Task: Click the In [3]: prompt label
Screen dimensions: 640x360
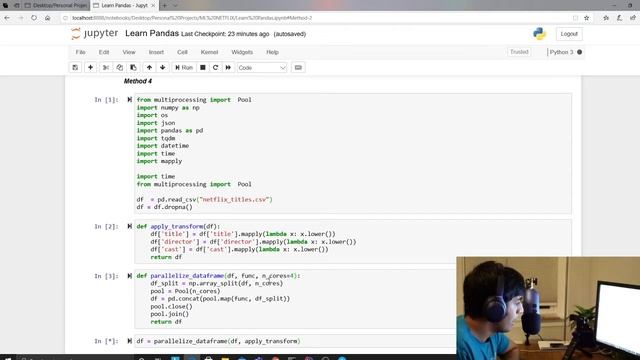Action: pyautogui.click(x=106, y=276)
